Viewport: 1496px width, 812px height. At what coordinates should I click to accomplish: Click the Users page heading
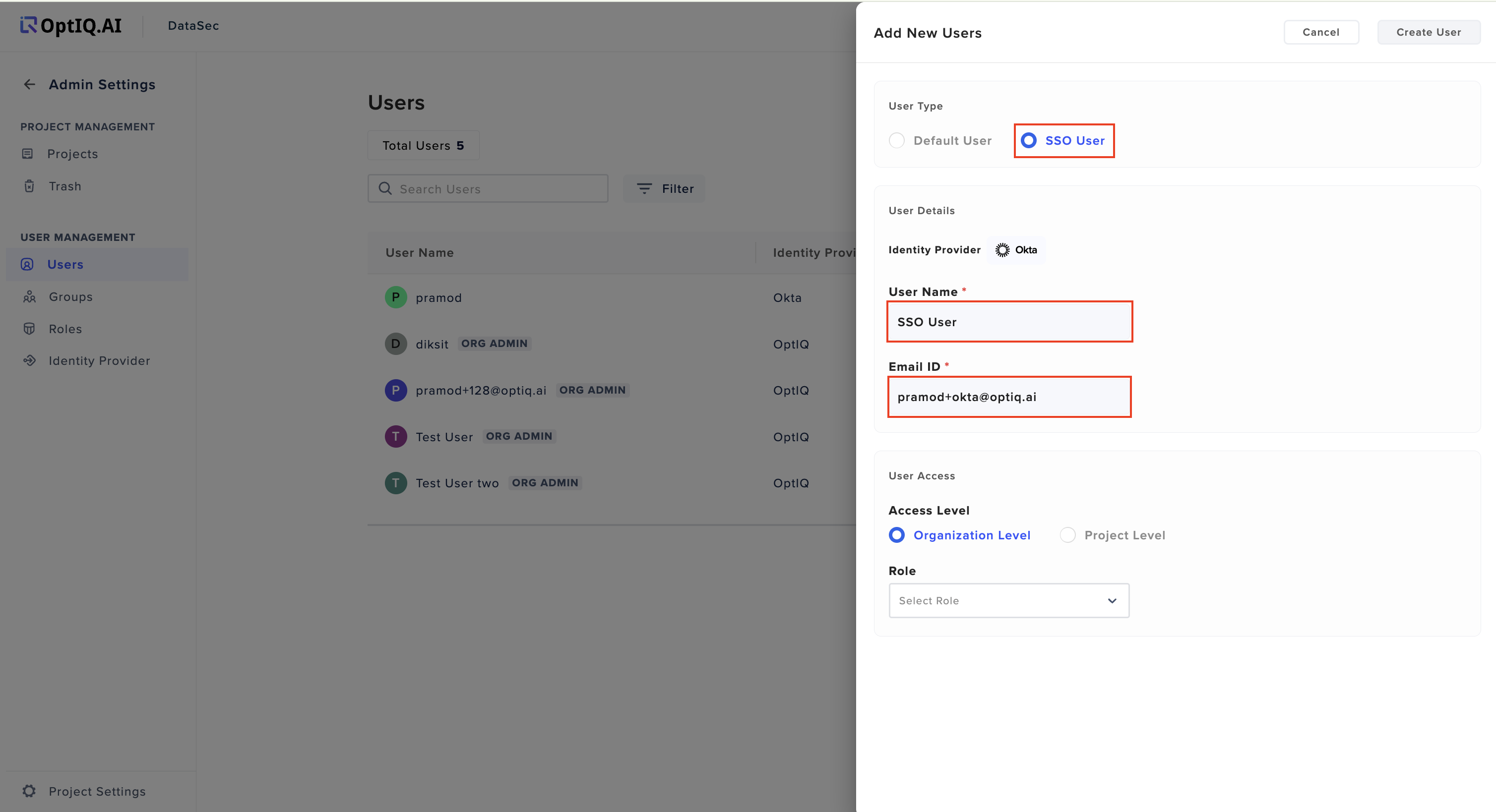pyautogui.click(x=396, y=103)
